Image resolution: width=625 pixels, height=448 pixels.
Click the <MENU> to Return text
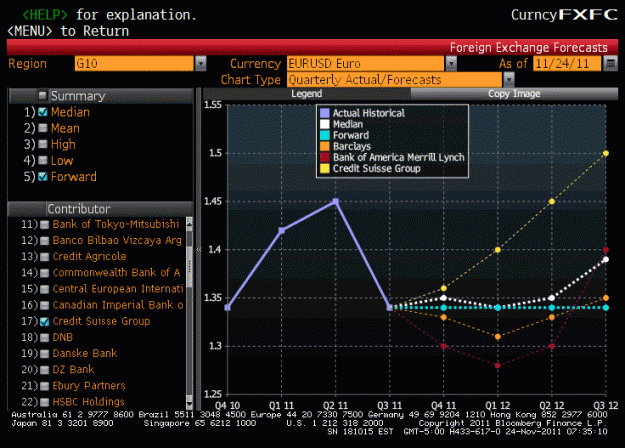click(x=68, y=31)
